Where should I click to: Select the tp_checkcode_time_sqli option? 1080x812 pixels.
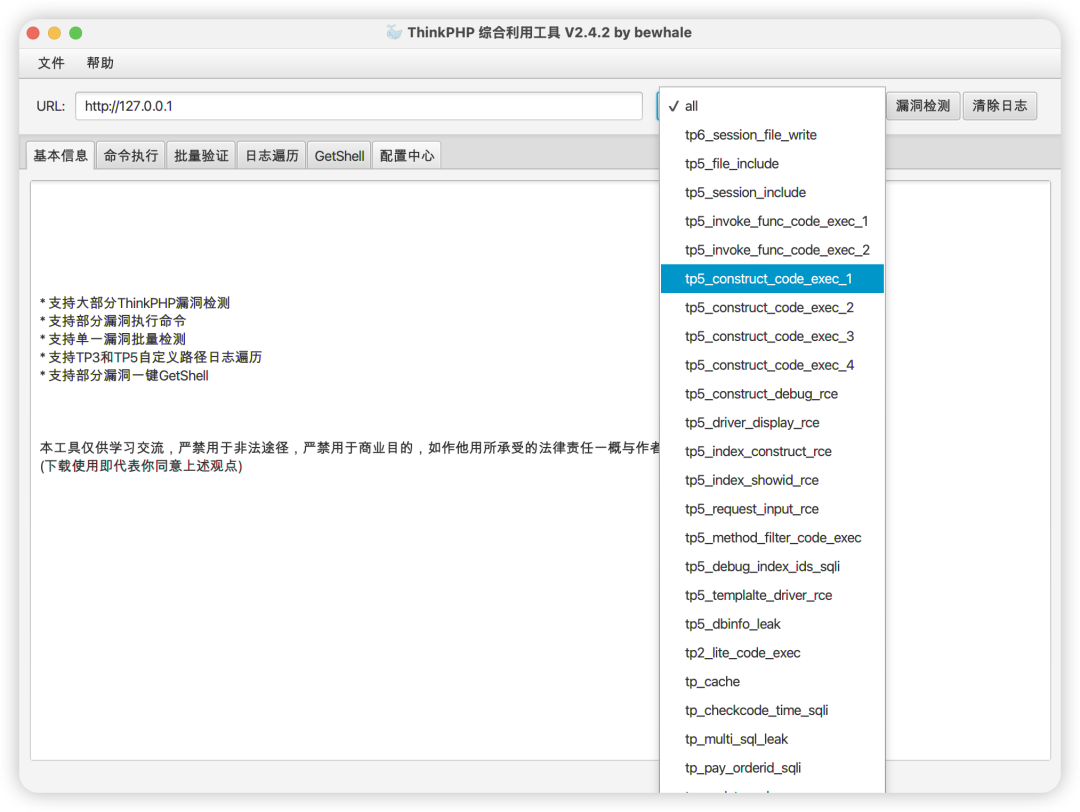[772, 711]
